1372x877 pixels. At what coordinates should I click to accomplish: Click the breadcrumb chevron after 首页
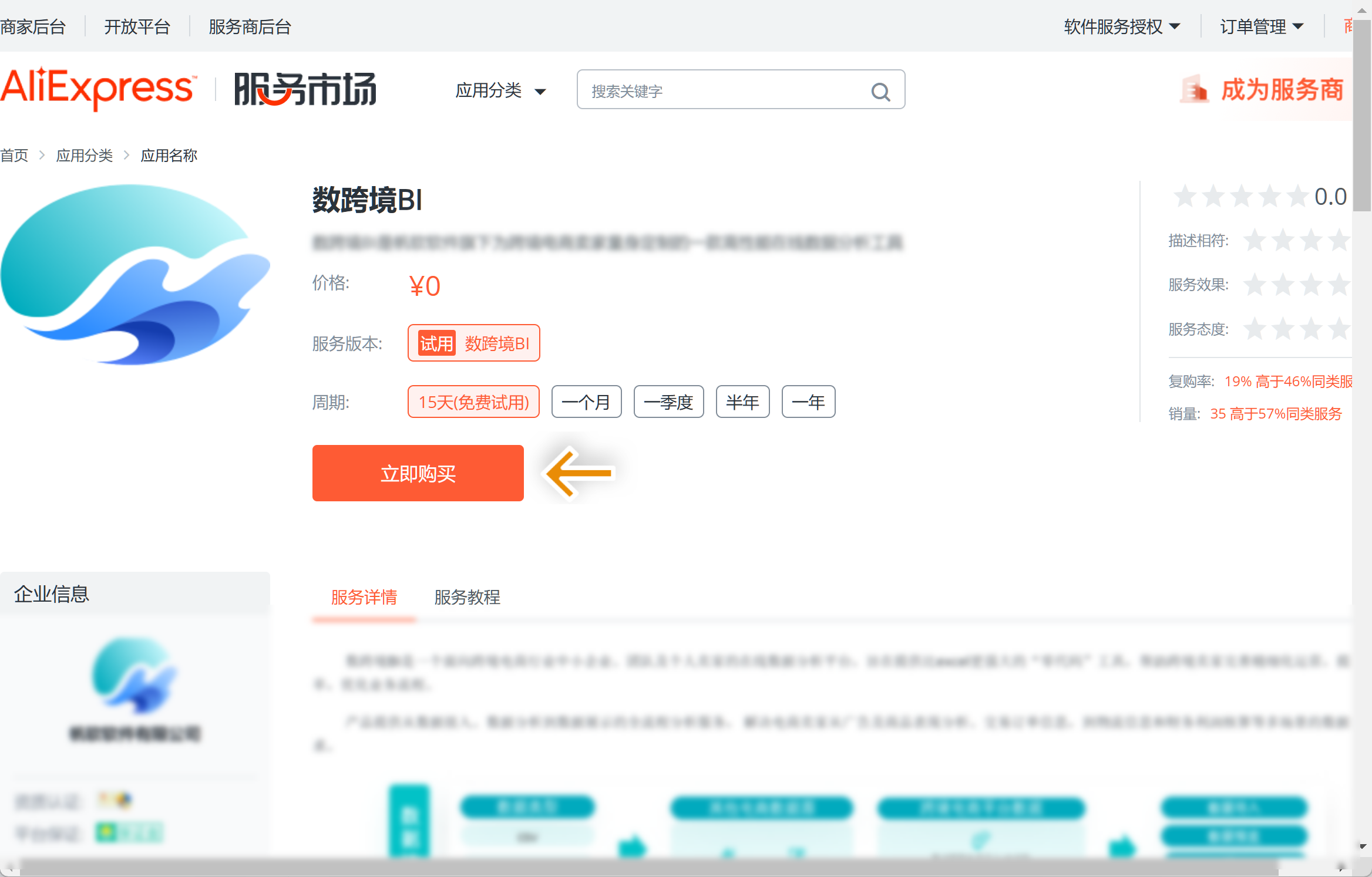coord(42,156)
